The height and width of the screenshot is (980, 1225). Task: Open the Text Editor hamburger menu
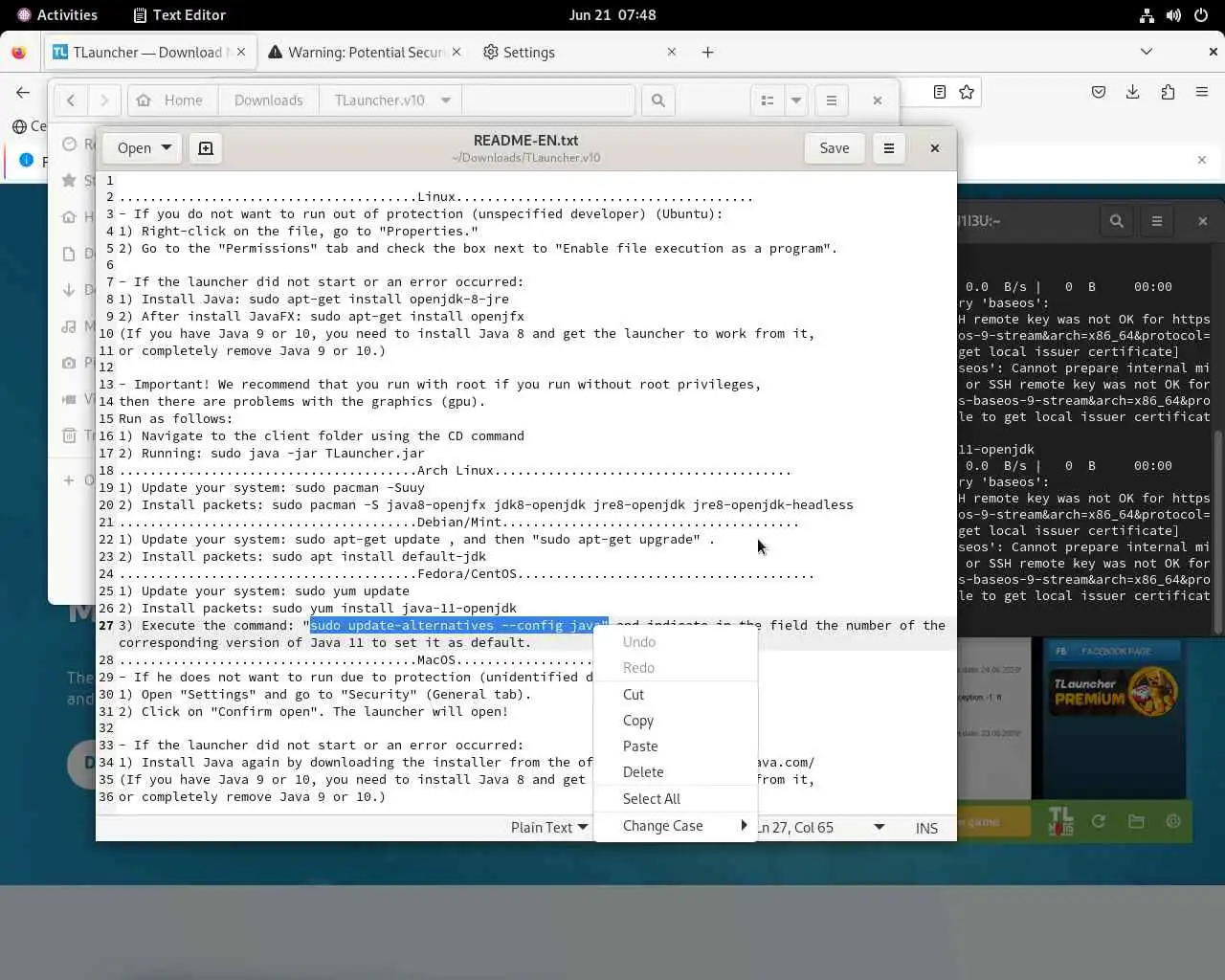click(x=888, y=148)
